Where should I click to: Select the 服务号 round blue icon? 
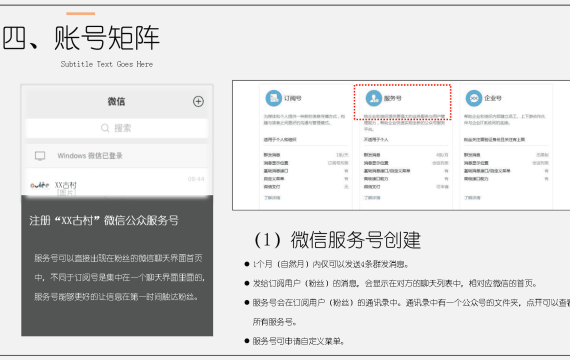(374, 98)
